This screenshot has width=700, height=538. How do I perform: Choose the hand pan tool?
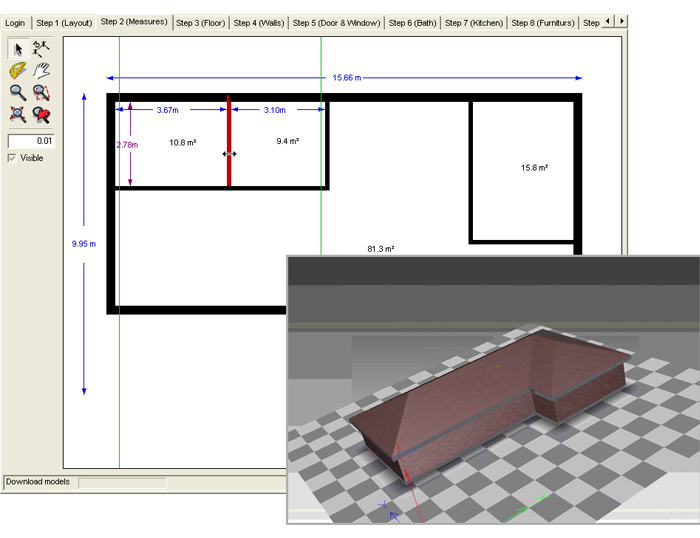coord(41,70)
